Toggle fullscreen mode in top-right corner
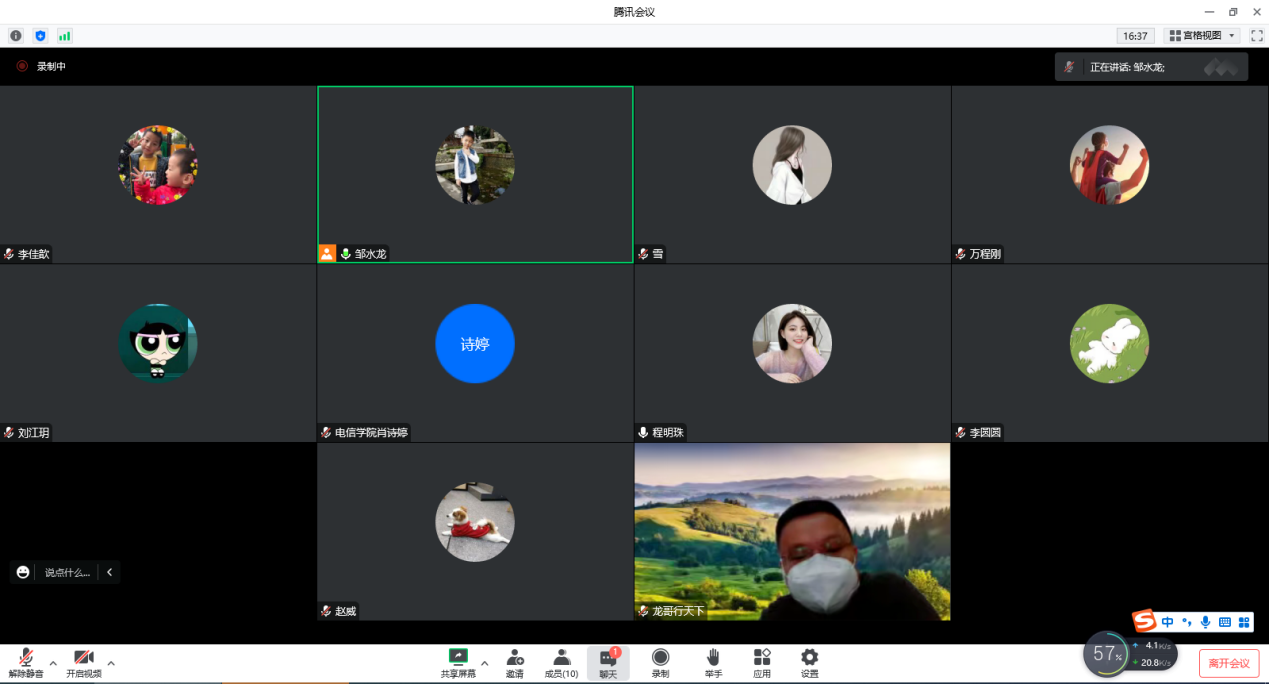The height and width of the screenshot is (684, 1269). point(1257,36)
